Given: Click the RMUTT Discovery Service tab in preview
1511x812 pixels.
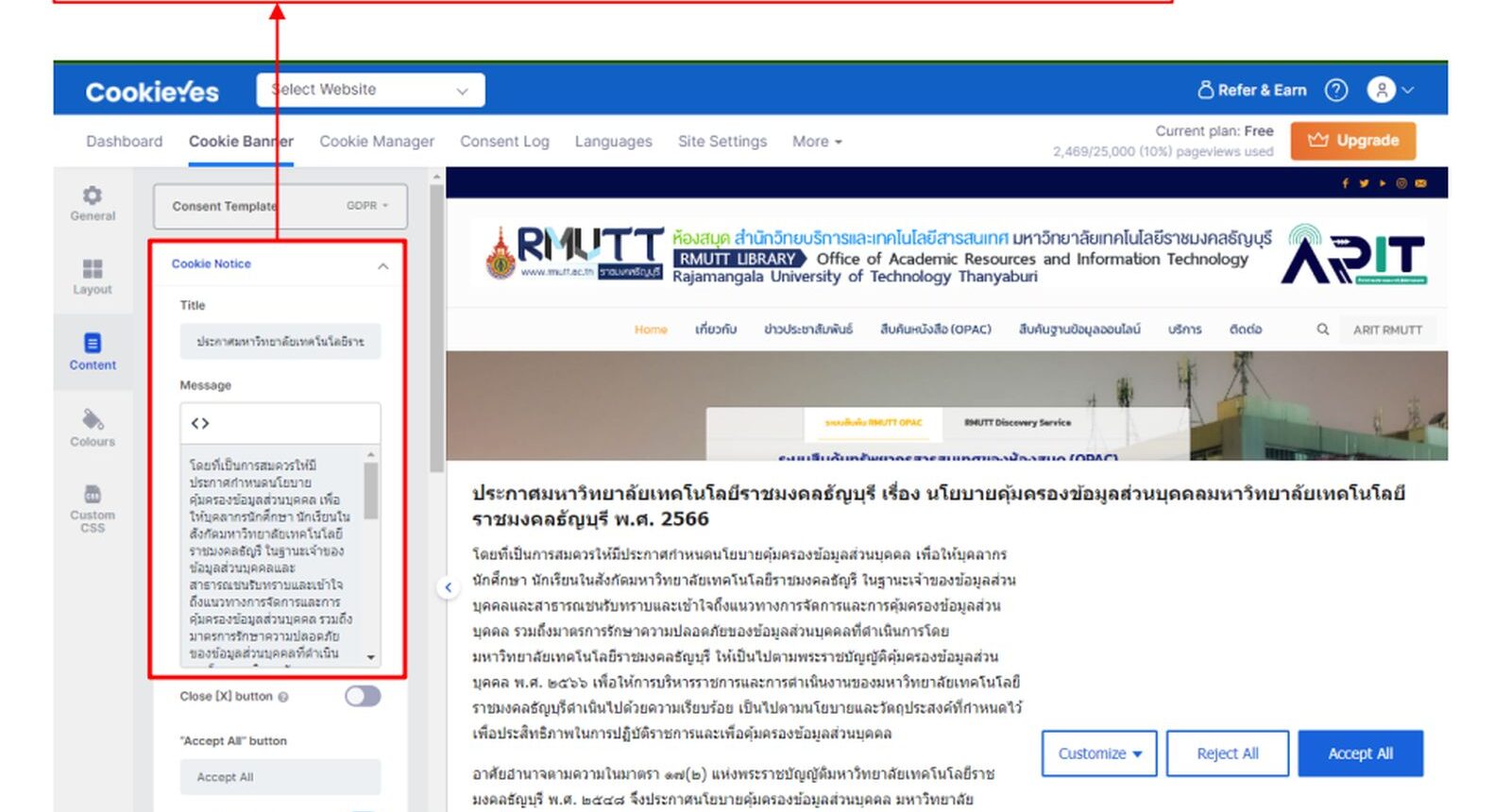Looking at the screenshot, I should click(1017, 422).
